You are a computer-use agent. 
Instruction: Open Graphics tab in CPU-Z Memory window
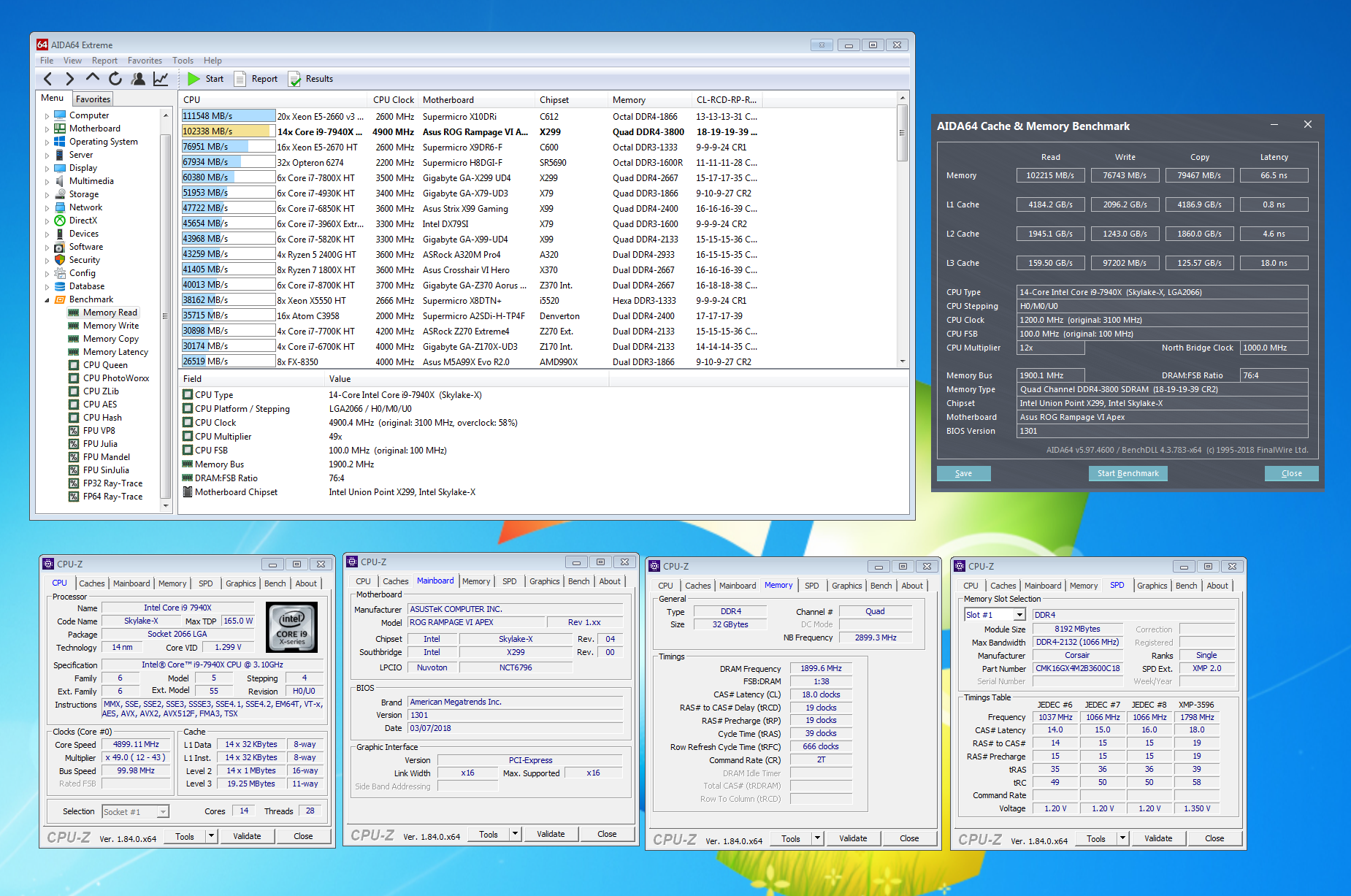[847, 586]
